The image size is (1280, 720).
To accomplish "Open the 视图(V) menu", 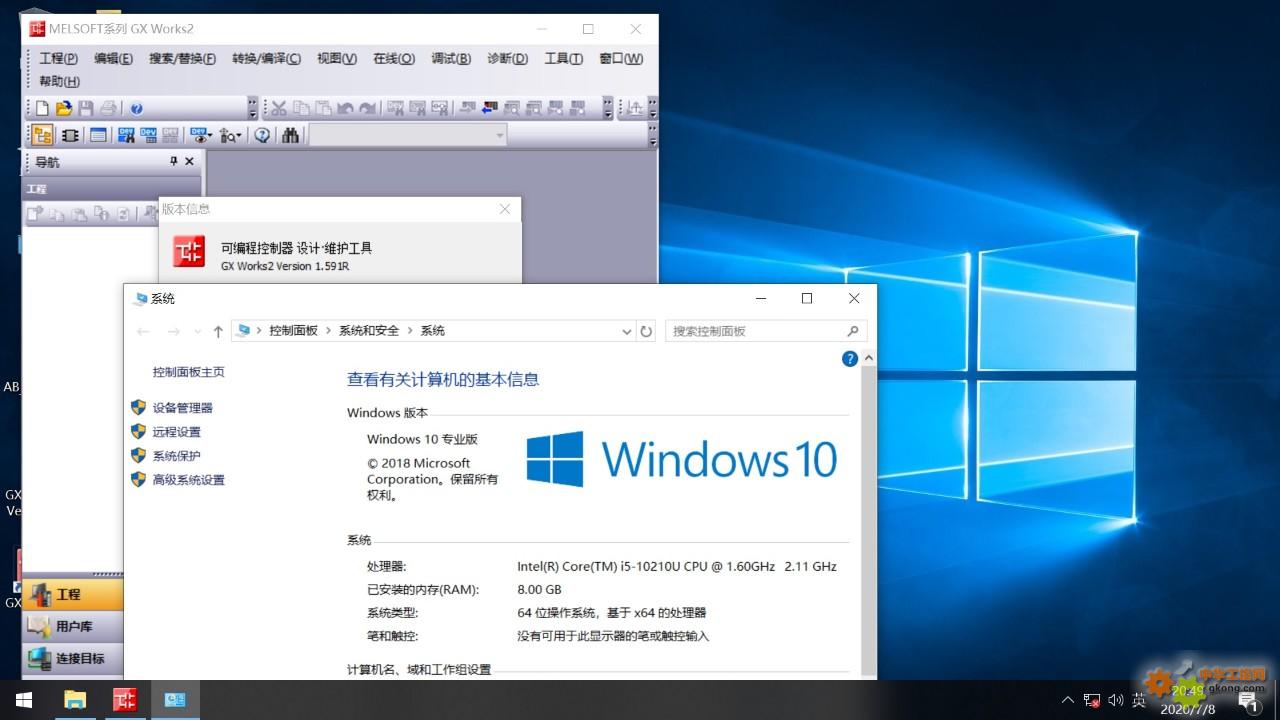I will (337, 58).
